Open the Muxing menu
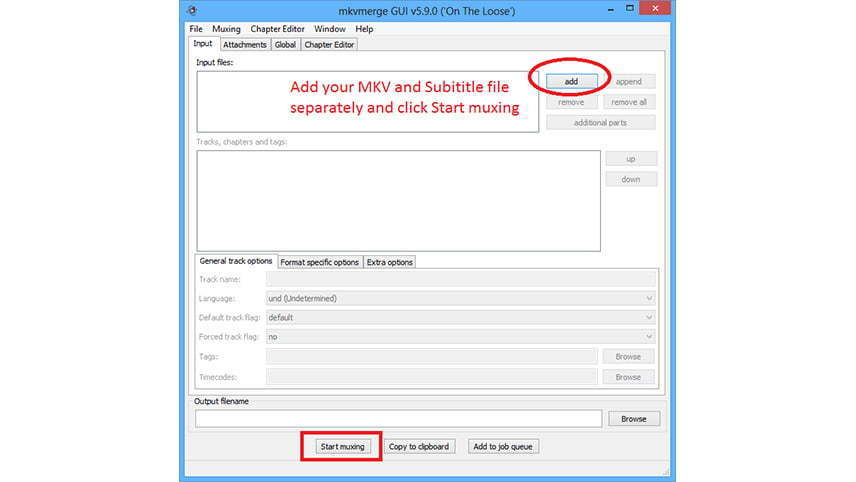856x482 pixels. tap(226, 29)
